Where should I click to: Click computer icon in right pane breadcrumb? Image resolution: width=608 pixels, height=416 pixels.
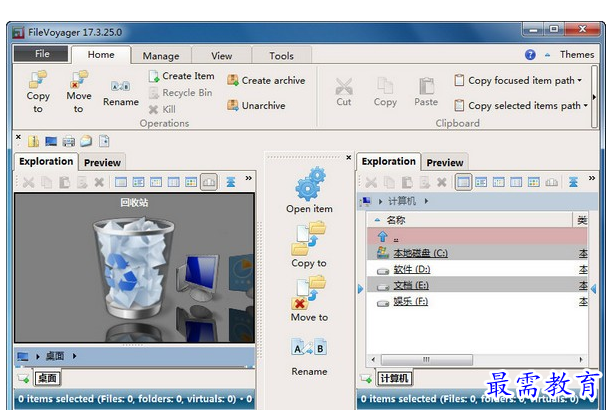coord(365,201)
